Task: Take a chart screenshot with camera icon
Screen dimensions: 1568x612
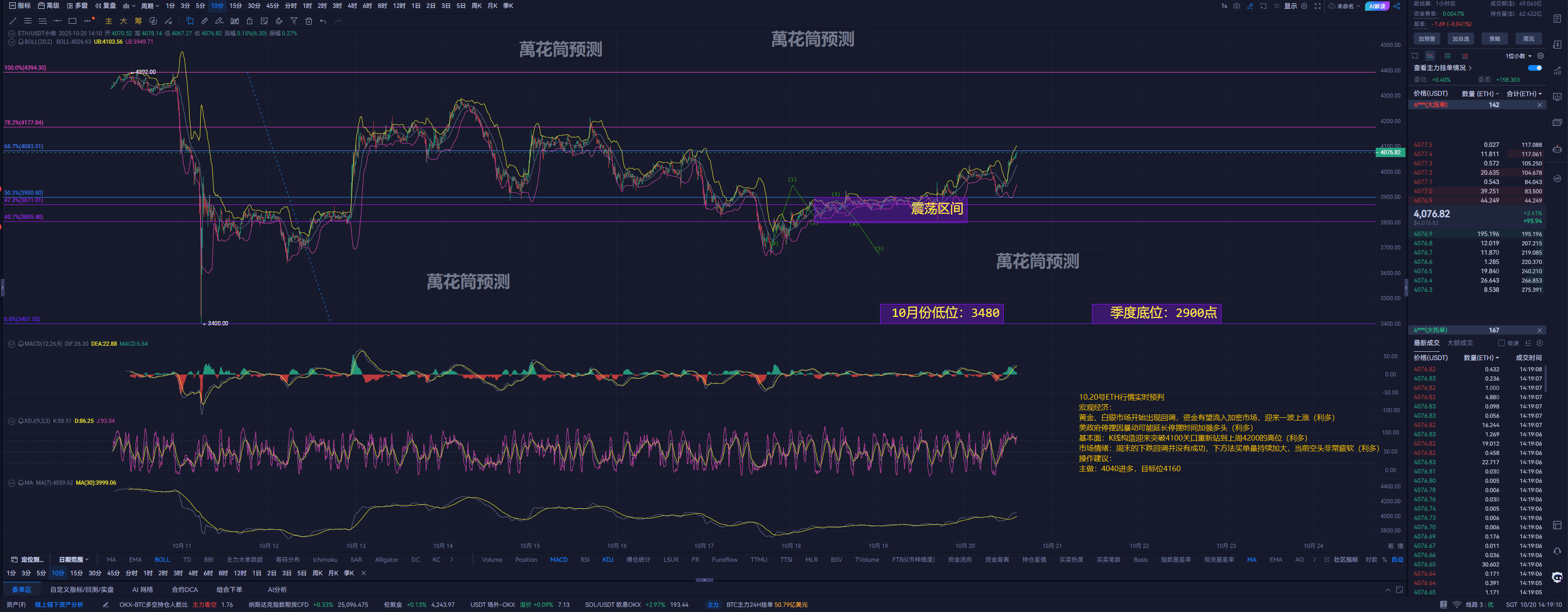Action: (x=1236, y=6)
